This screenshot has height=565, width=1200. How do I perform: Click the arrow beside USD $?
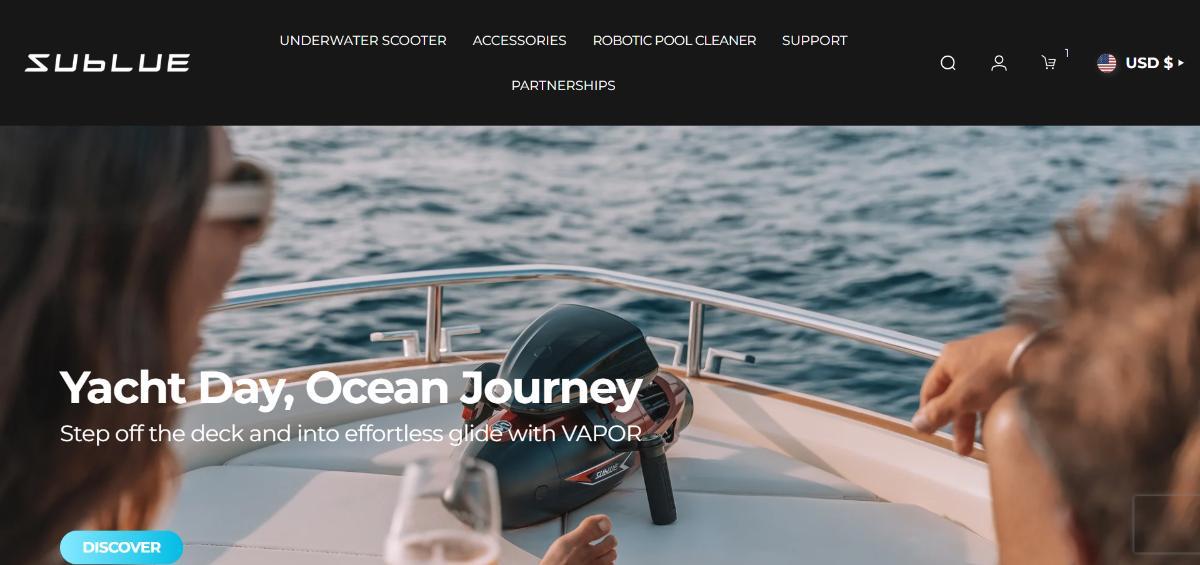pos(1180,63)
